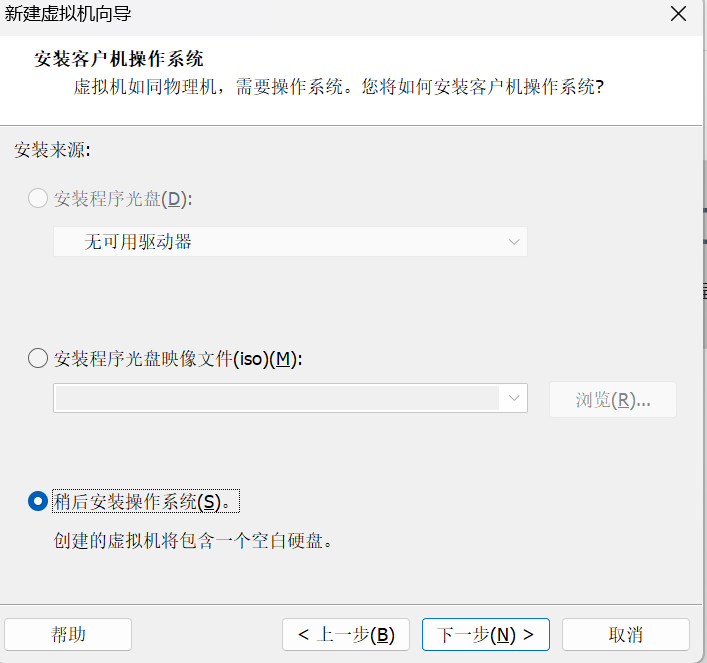Open the 无可用驱动器 drive dropdown
This screenshot has width=707, height=663.
pyautogui.click(x=290, y=242)
